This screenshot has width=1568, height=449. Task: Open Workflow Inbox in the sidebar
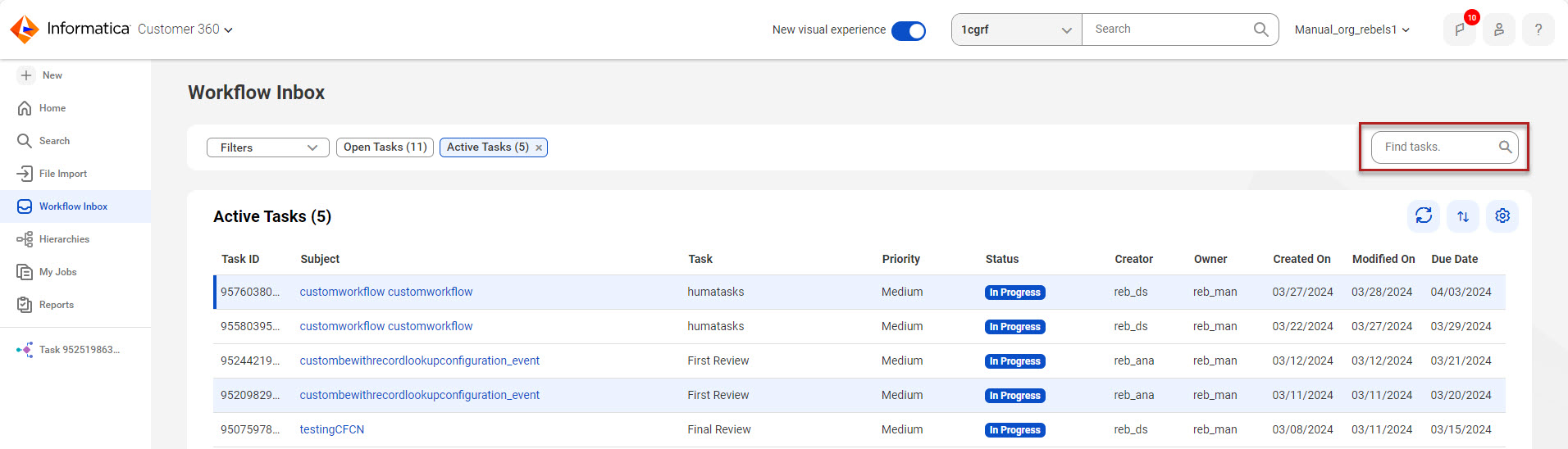(x=75, y=206)
